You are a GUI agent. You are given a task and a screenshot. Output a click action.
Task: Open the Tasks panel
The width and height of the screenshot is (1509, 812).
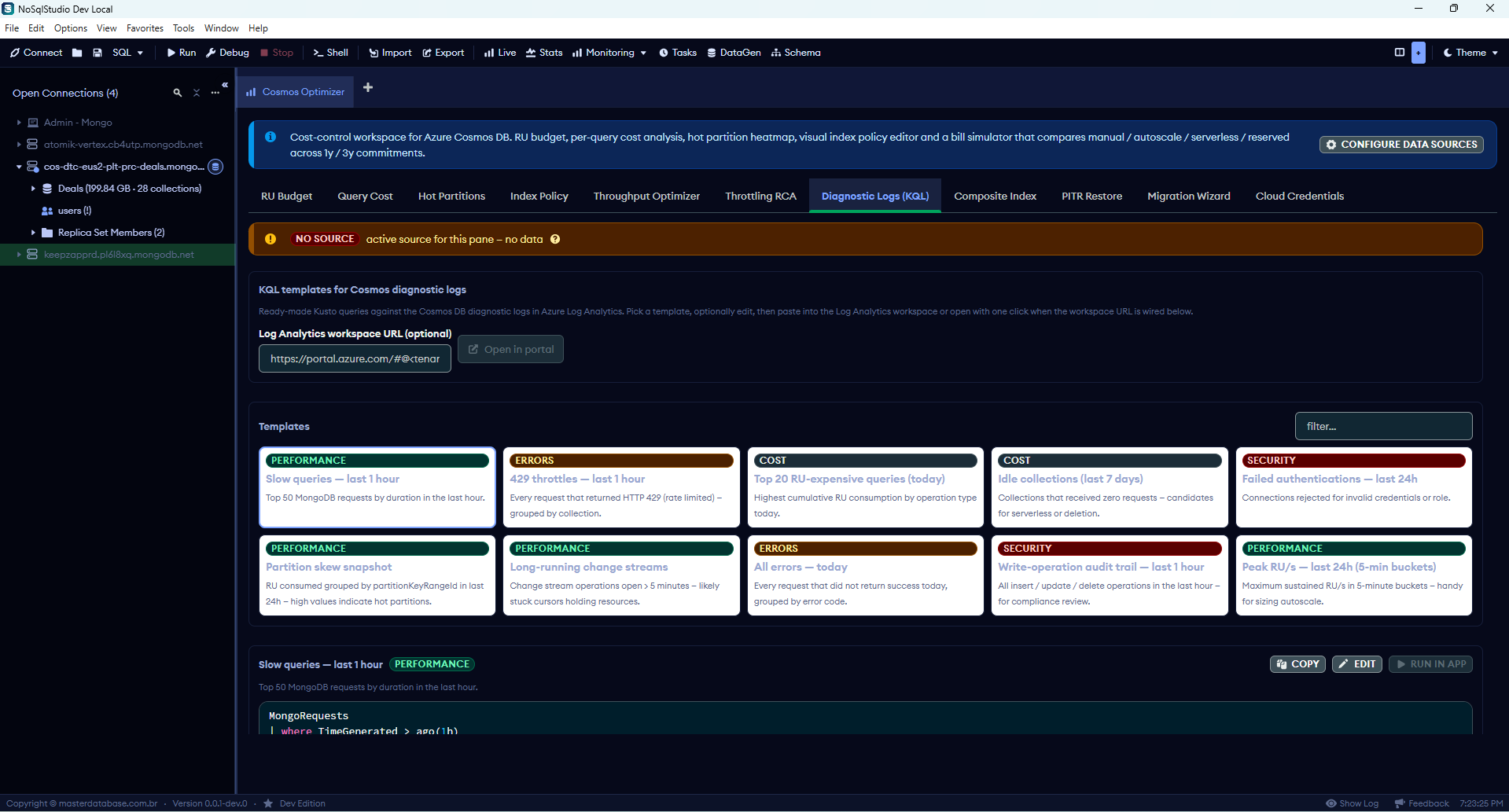coord(678,53)
